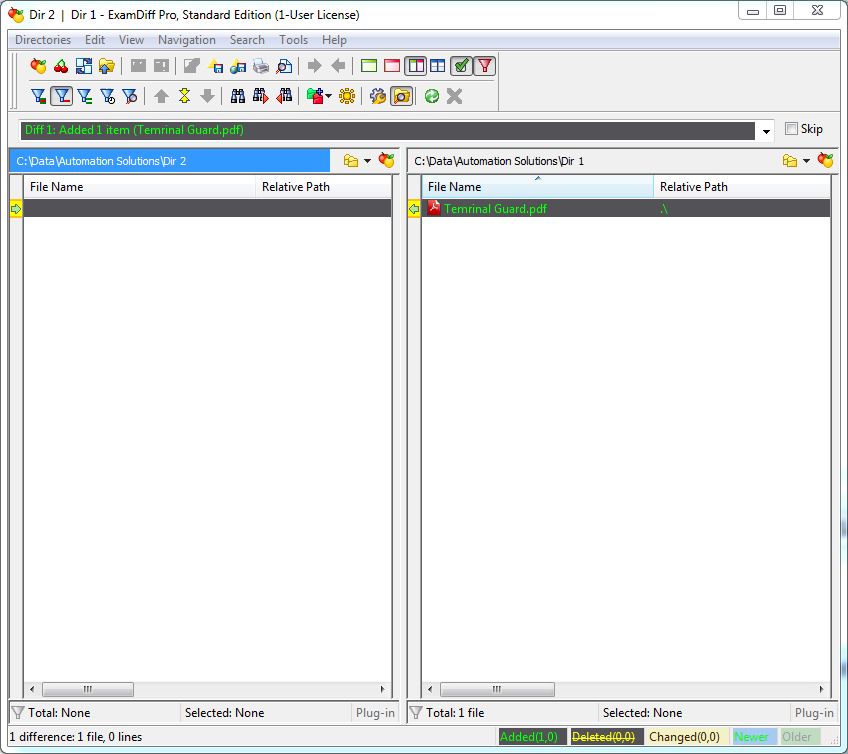
Task: Swap the two directory panes
Action: click(x=84, y=66)
